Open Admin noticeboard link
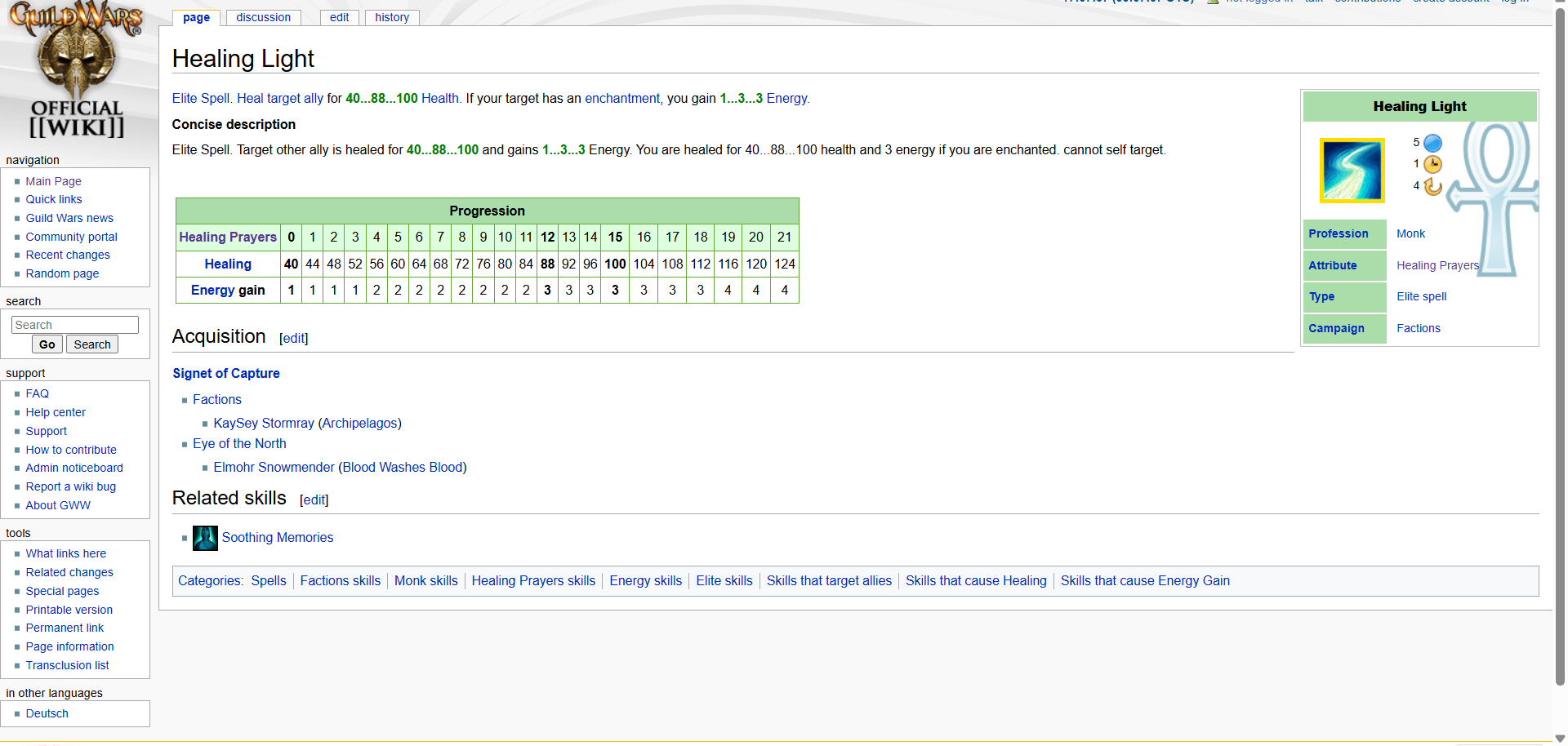This screenshot has width=1568, height=746. tap(74, 468)
